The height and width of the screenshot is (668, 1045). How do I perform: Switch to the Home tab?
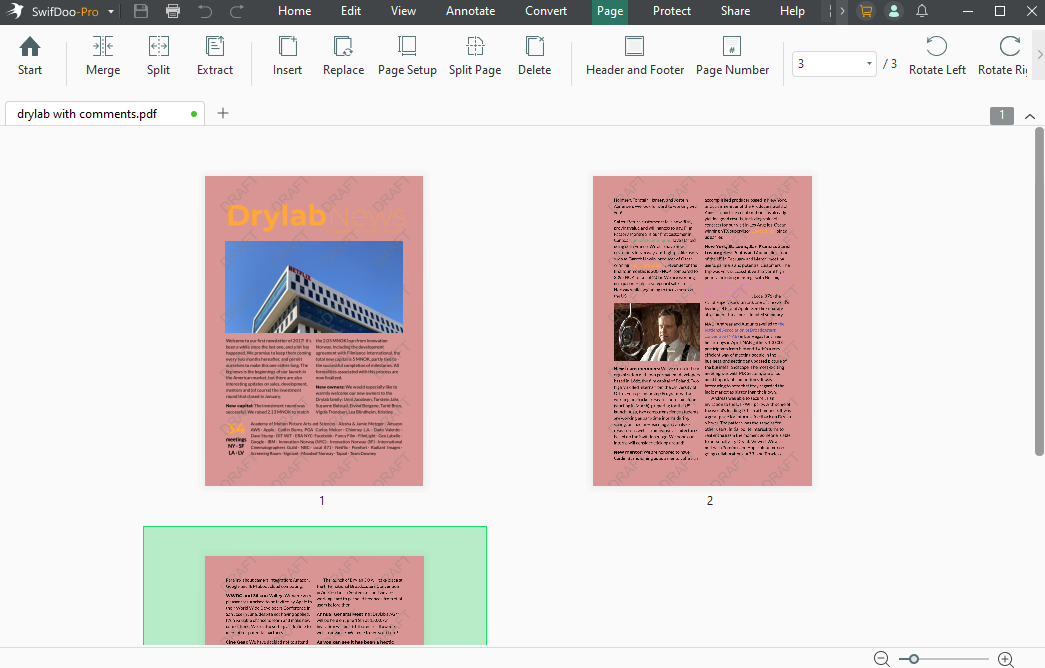[295, 11]
